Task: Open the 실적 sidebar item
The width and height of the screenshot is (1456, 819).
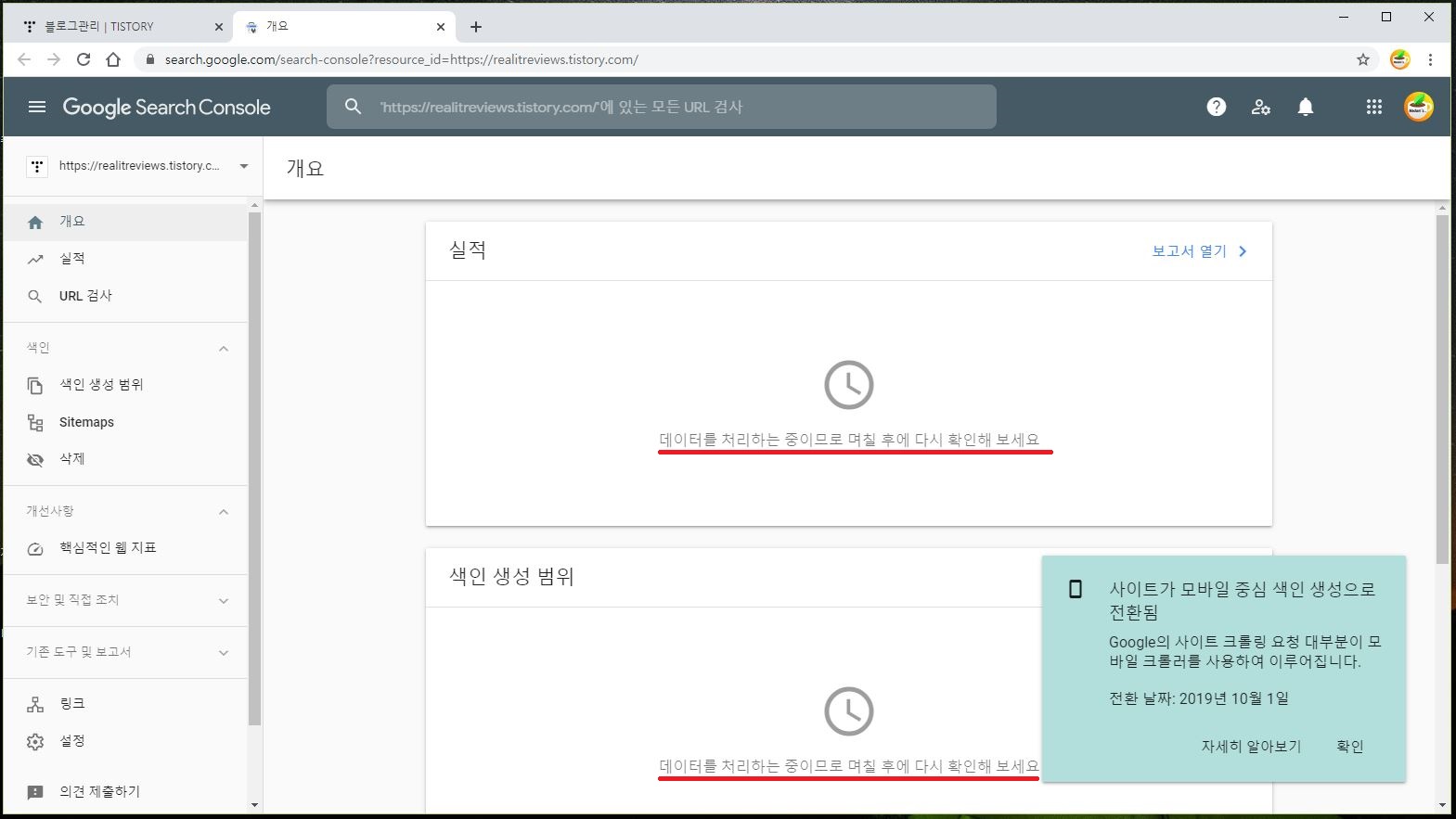Action: tap(125, 259)
